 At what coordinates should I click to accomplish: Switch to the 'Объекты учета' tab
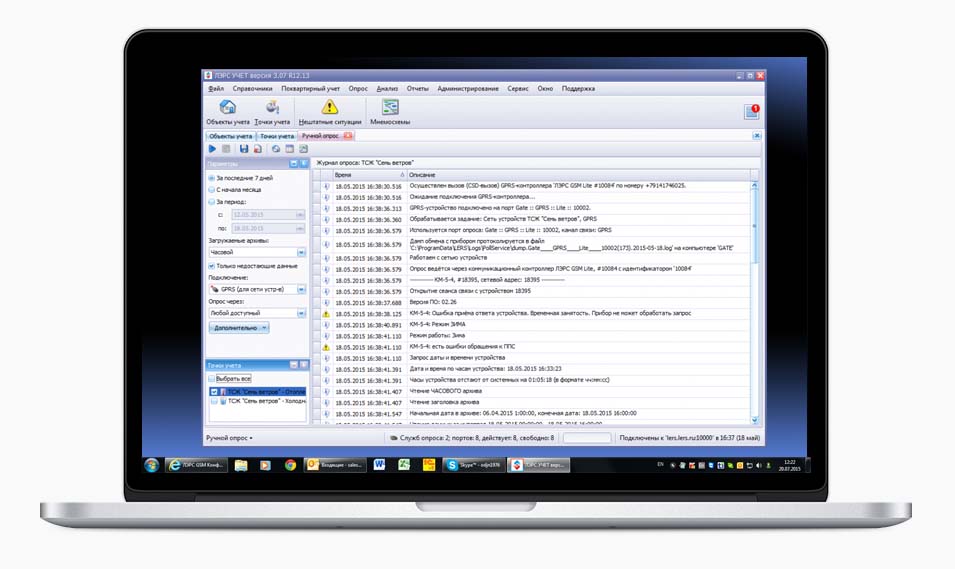pyautogui.click(x=230, y=135)
